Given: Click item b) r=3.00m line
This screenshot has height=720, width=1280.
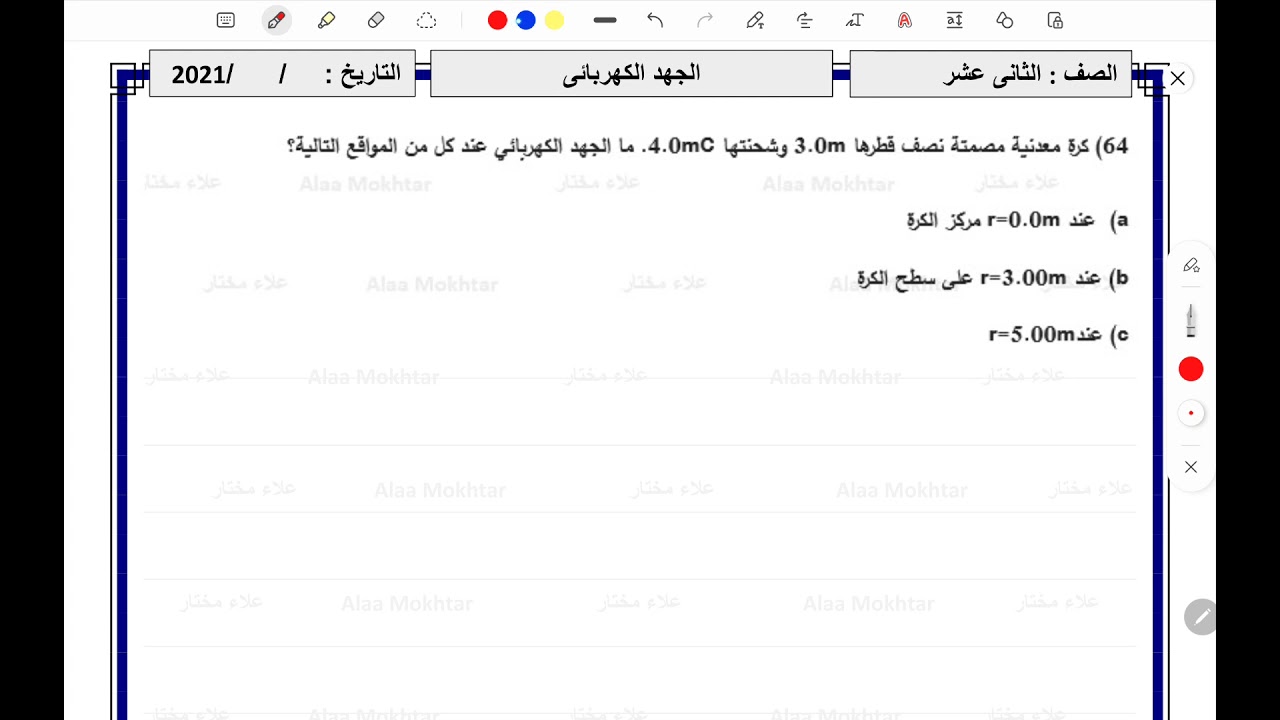Looking at the screenshot, I should point(993,278).
